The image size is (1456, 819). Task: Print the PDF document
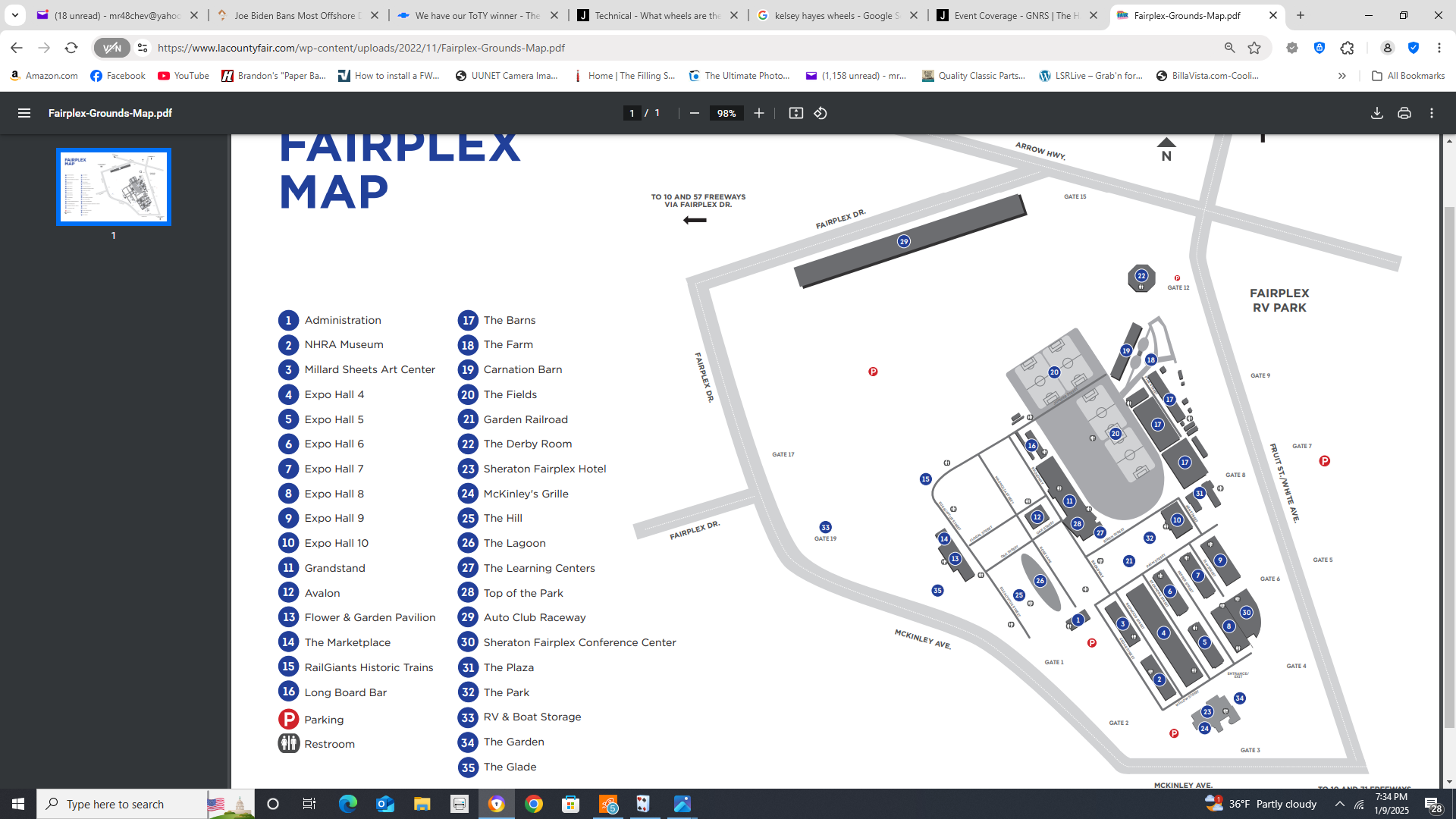tap(1404, 113)
